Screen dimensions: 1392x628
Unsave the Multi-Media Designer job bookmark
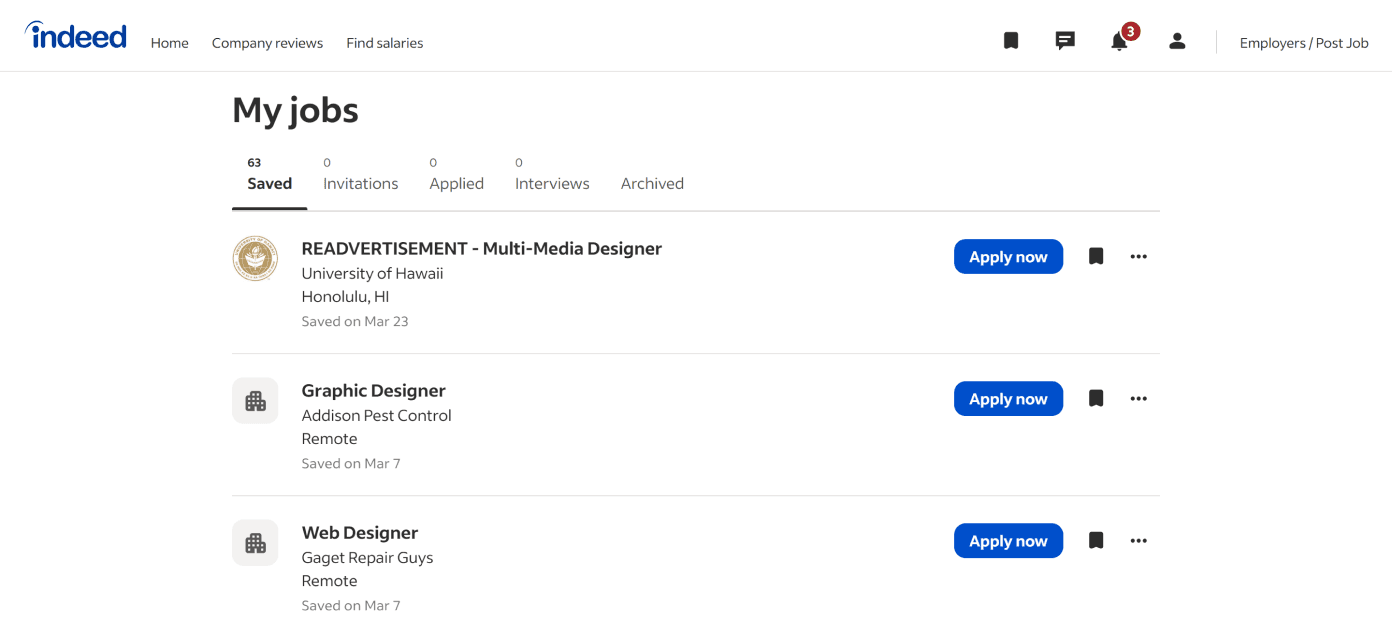(1096, 256)
